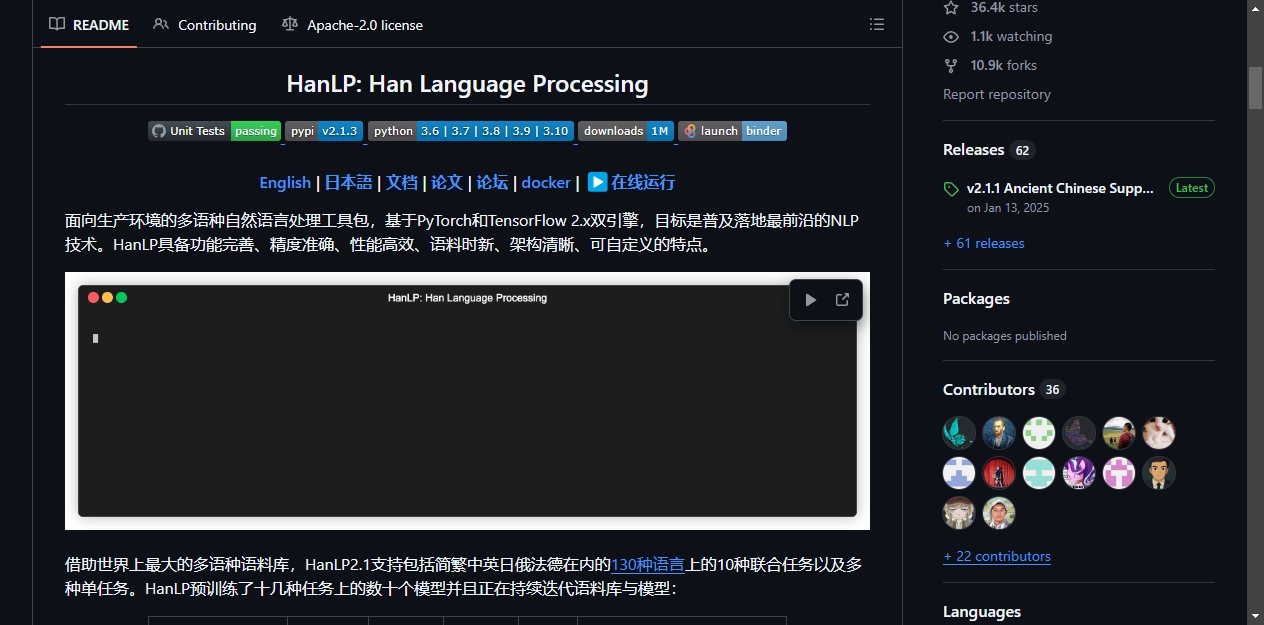
Task: Show the + 22 contributors link
Action: [x=997, y=556]
